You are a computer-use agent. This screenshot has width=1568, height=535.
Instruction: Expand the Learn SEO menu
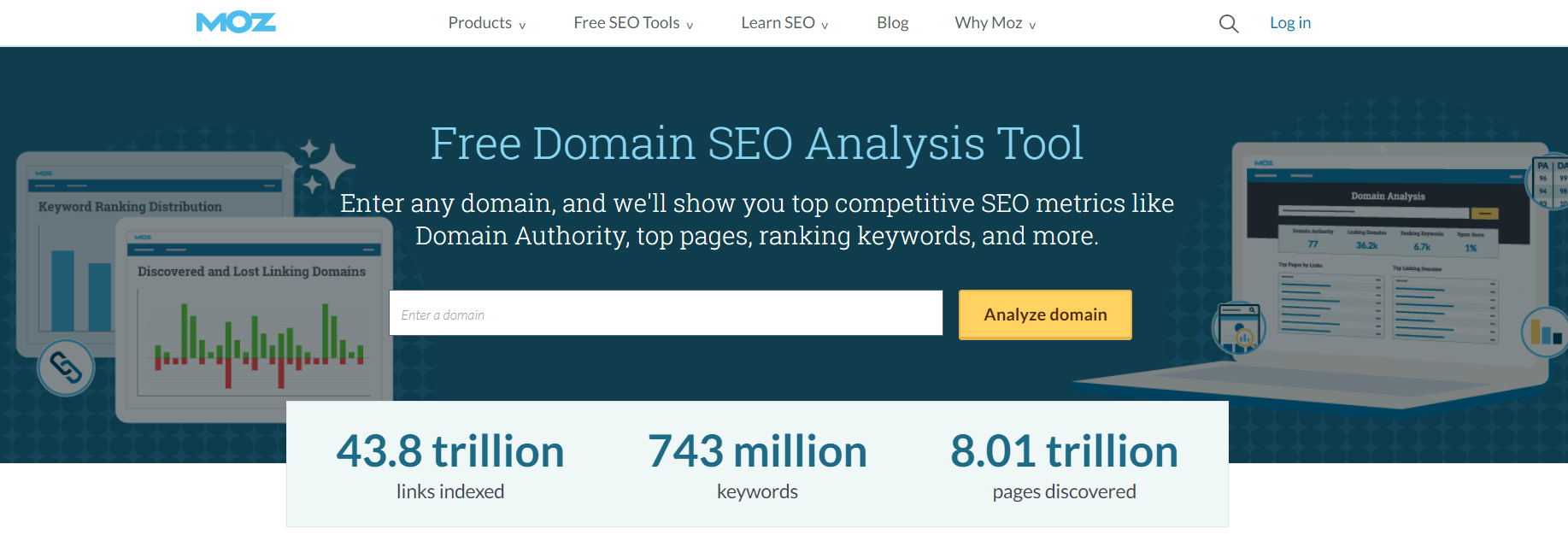pyautogui.click(x=784, y=23)
